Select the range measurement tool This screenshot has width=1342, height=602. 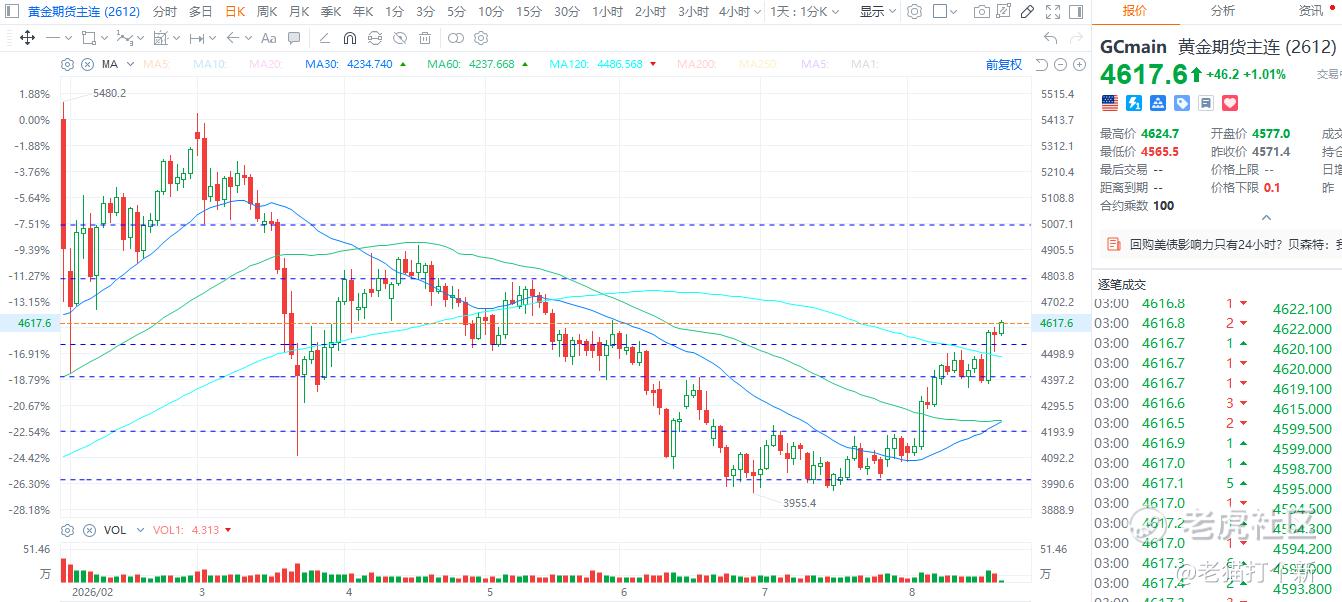196,38
